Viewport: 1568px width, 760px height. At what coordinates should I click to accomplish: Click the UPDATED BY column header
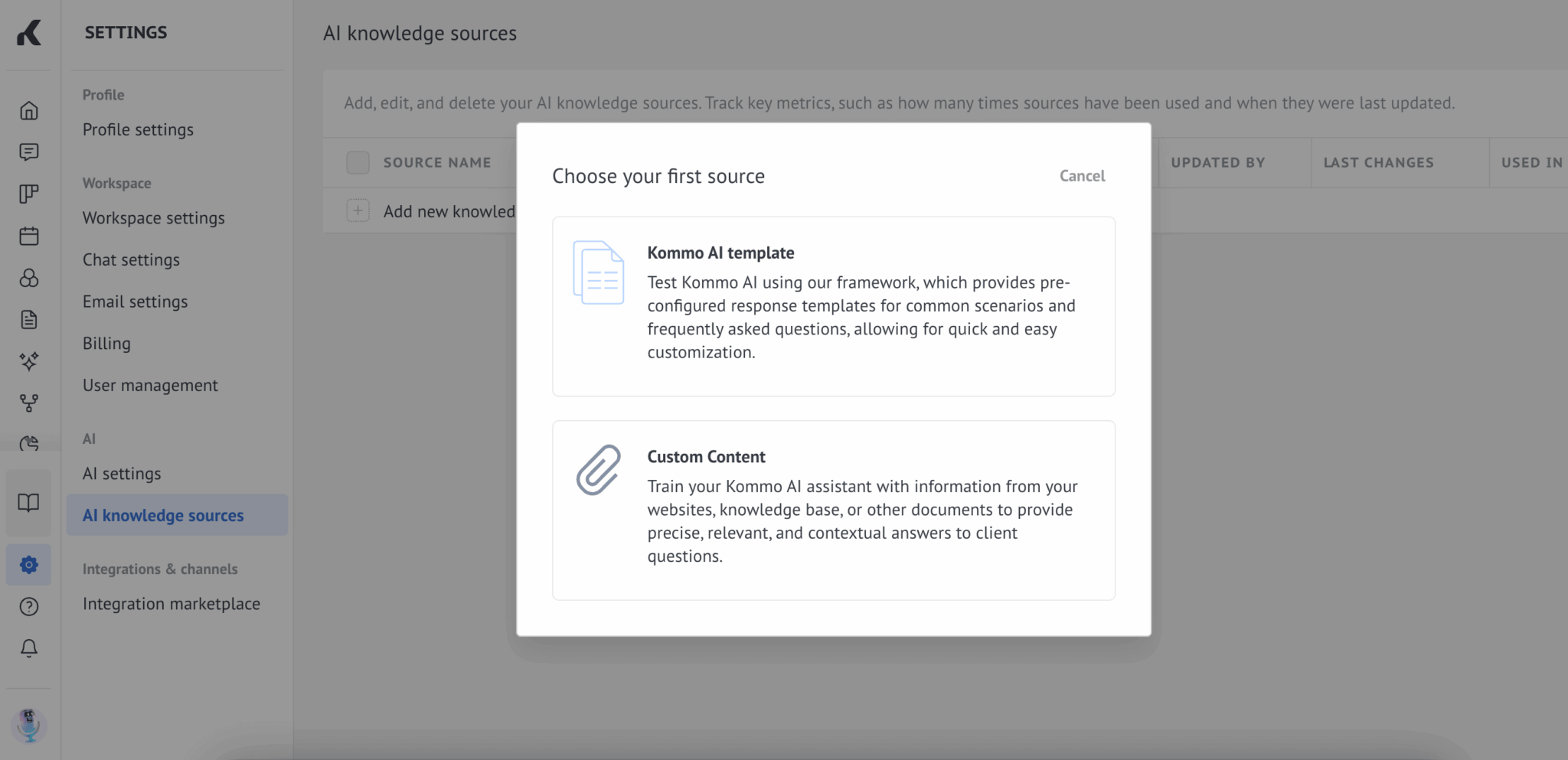coord(1217,162)
